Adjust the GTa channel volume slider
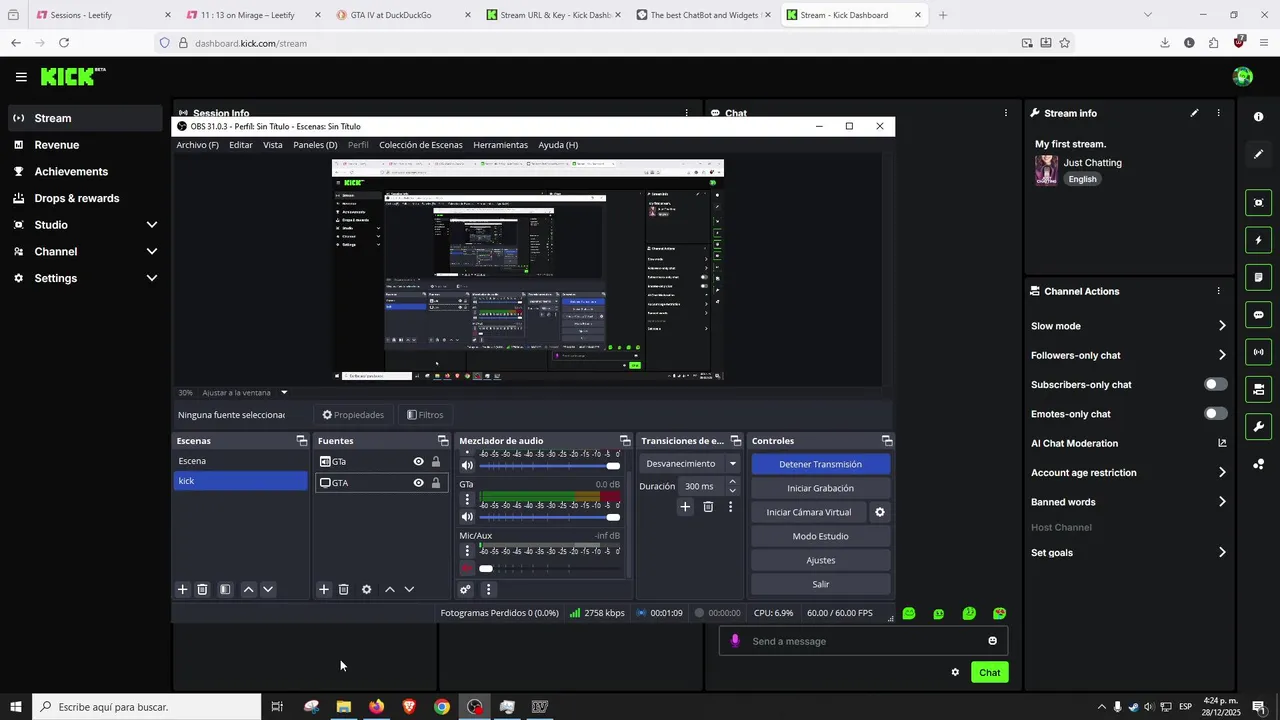The image size is (1280, 720). pyautogui.click(x=549, y=517)
